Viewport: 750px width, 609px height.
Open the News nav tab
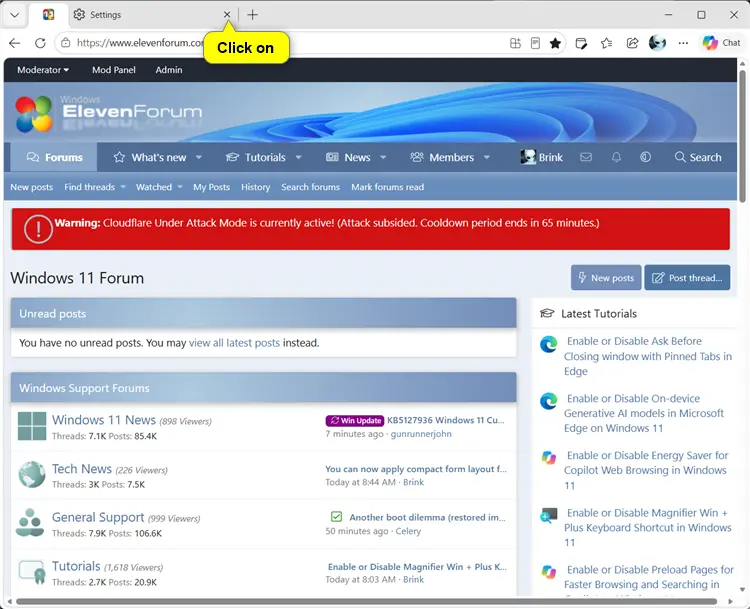click(x=348, y=157)
